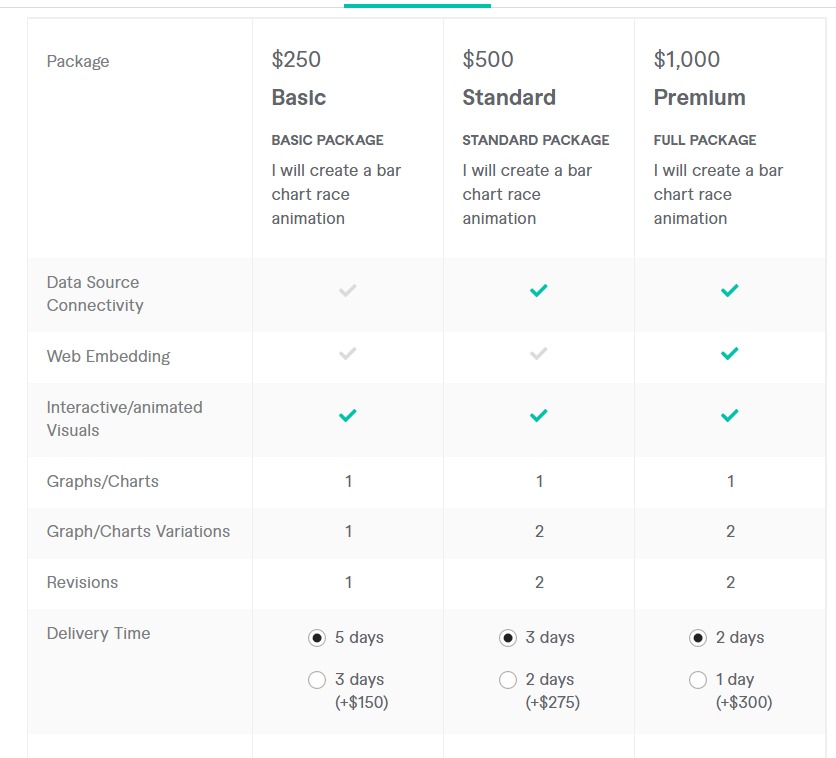Select Standard 3 days delivery option
This screenshot has width=836, height=758.
click(x=508, y=638)
